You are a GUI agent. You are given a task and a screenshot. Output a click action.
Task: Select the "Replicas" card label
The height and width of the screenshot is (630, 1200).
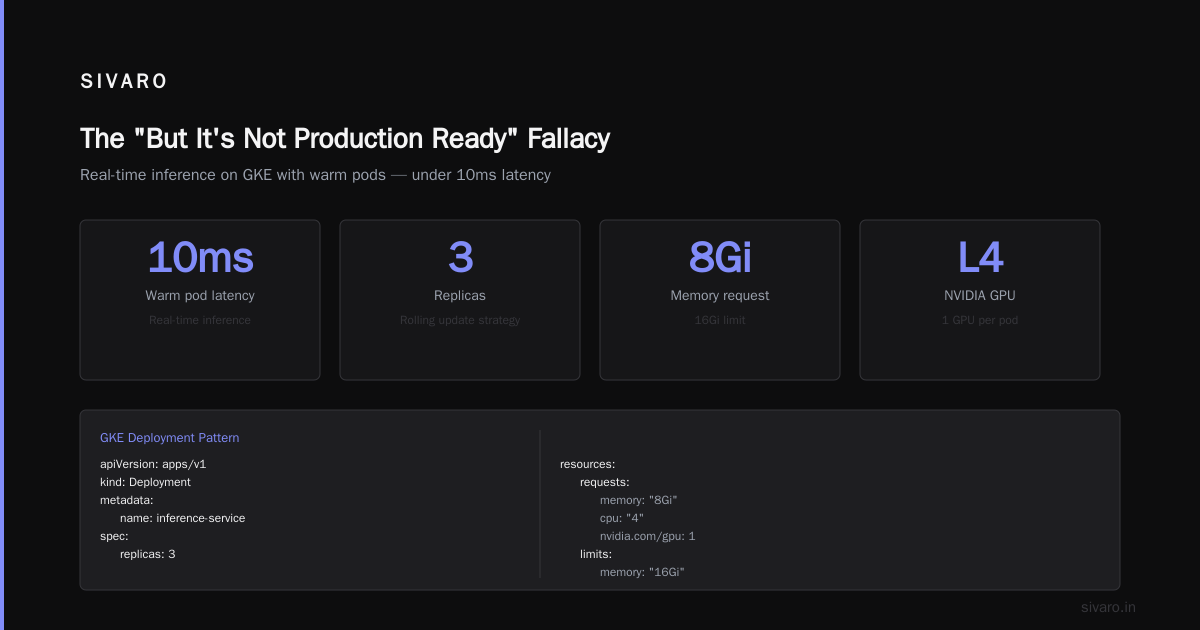(x=460, y=296)
